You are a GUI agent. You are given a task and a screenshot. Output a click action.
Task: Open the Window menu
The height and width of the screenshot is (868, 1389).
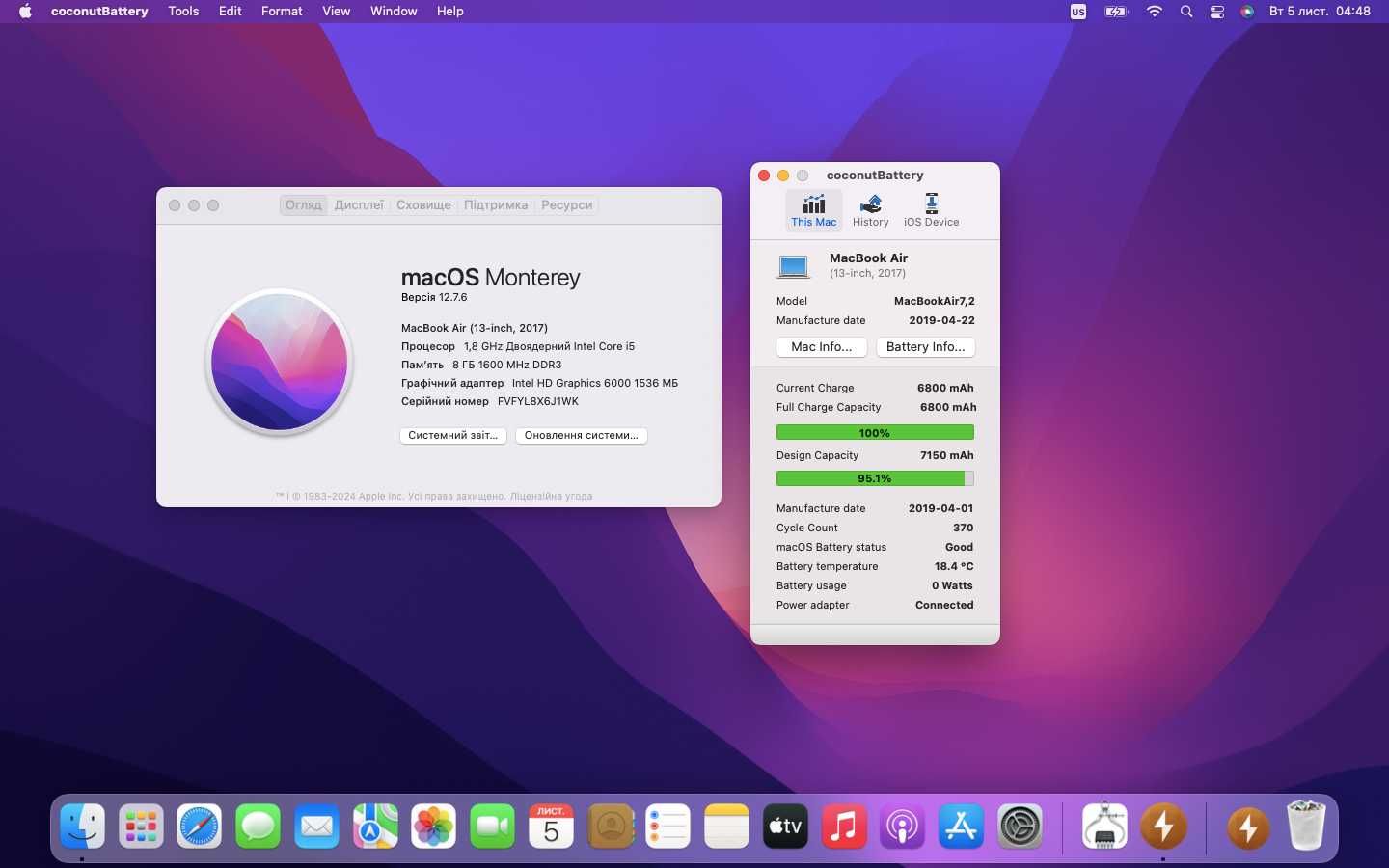coord(394,12)
